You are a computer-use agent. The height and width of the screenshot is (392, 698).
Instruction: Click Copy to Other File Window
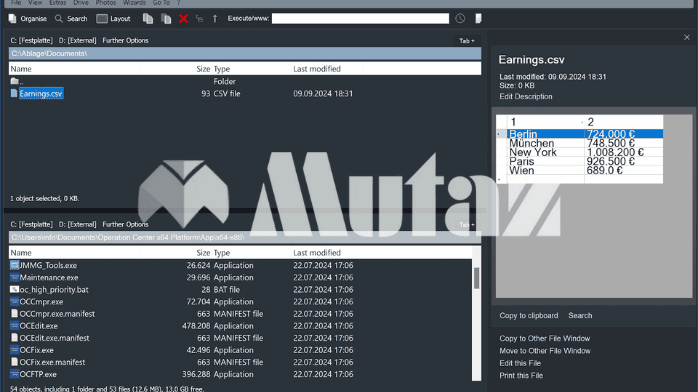tap(545, 339)
